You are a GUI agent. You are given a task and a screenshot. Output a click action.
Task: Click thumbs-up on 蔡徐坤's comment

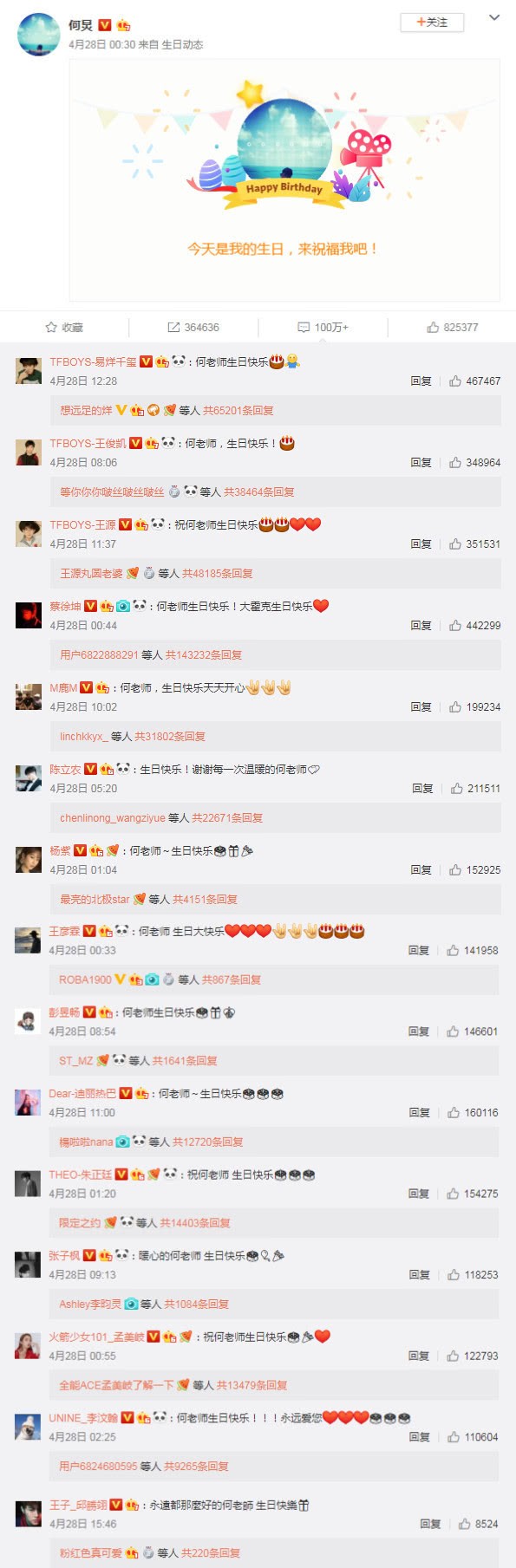pos(454,625)
